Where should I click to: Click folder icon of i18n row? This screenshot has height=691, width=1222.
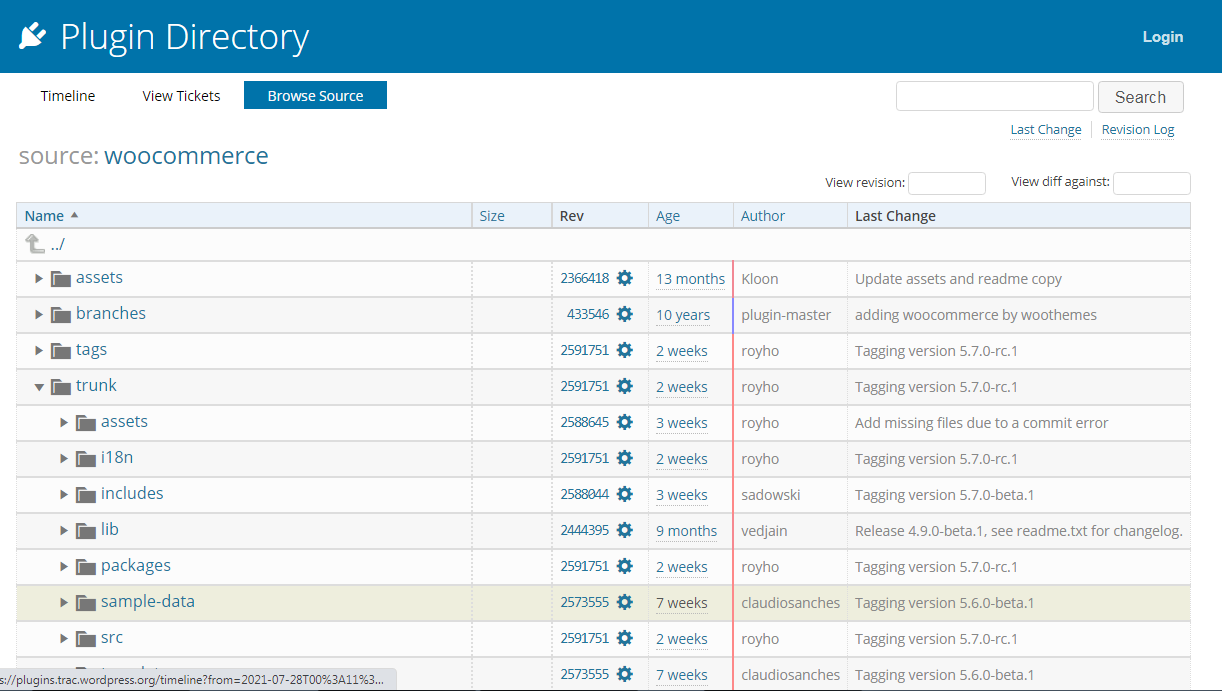tap(86, 458)
